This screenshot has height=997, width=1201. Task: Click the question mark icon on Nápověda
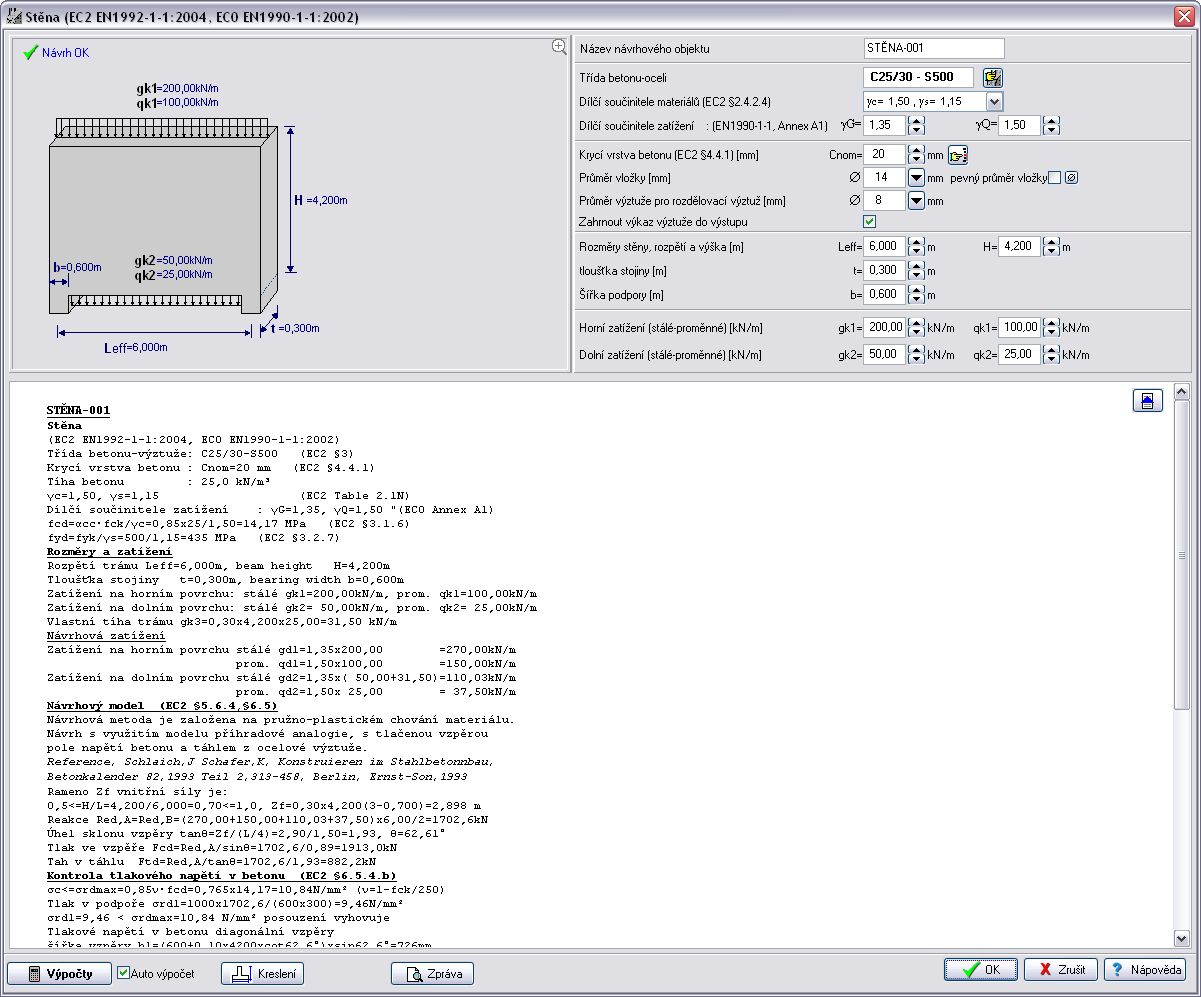[1118, 970]
